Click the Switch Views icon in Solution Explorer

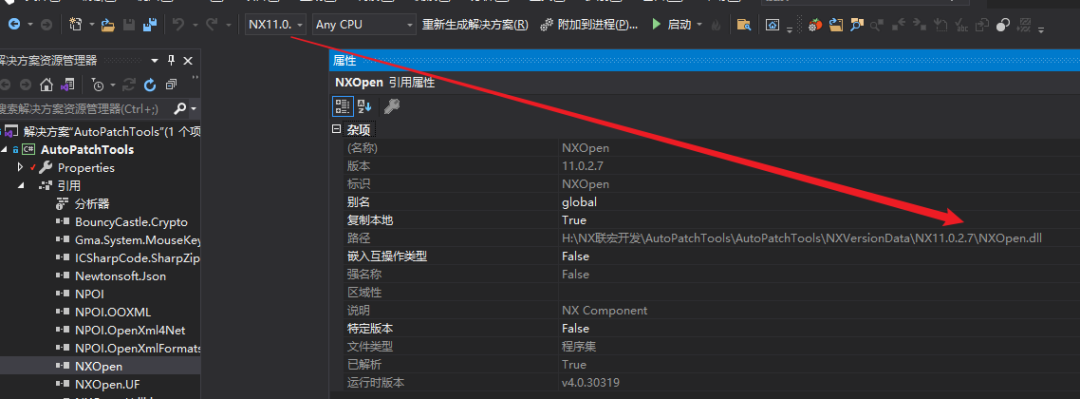pos(68,85)
